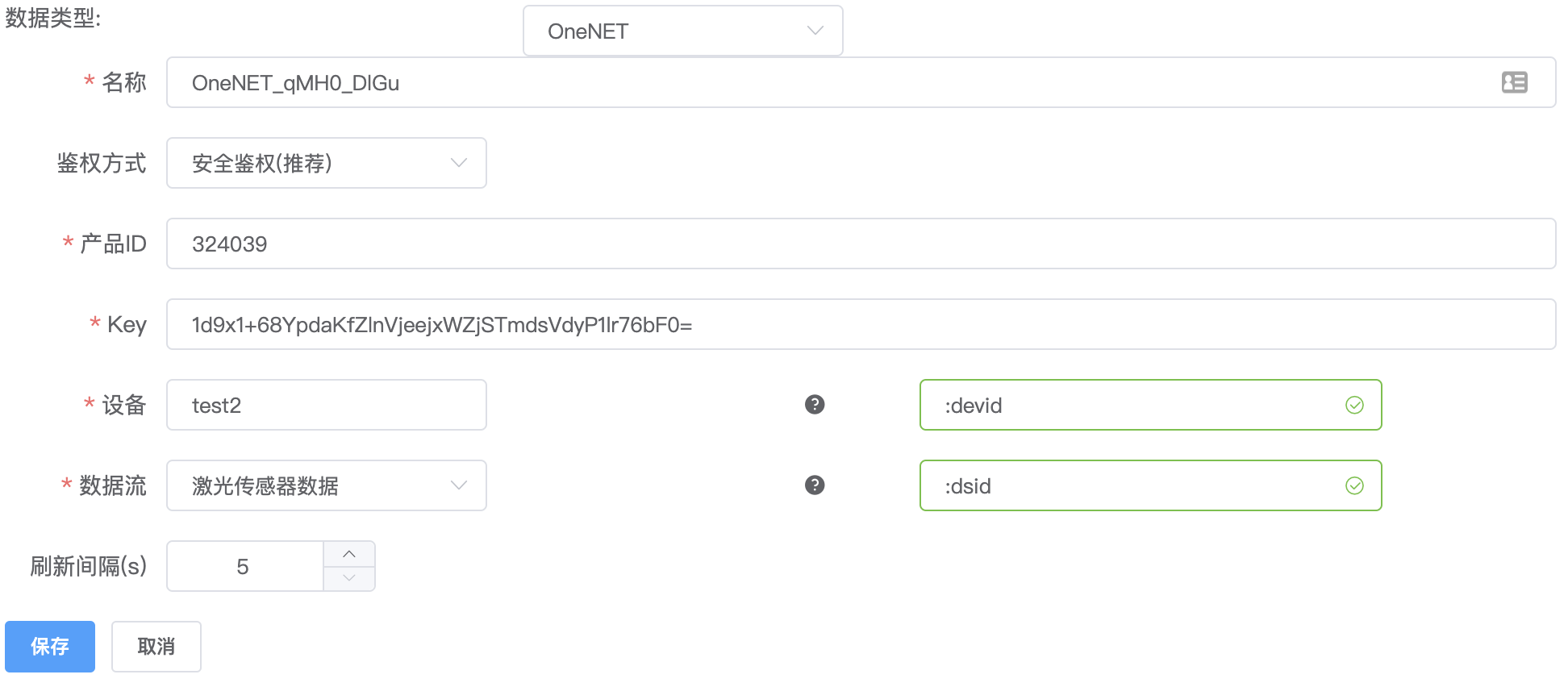Click the help icon beside device field
This screenshot has height=687, width=1568.
tap(815, 405)
